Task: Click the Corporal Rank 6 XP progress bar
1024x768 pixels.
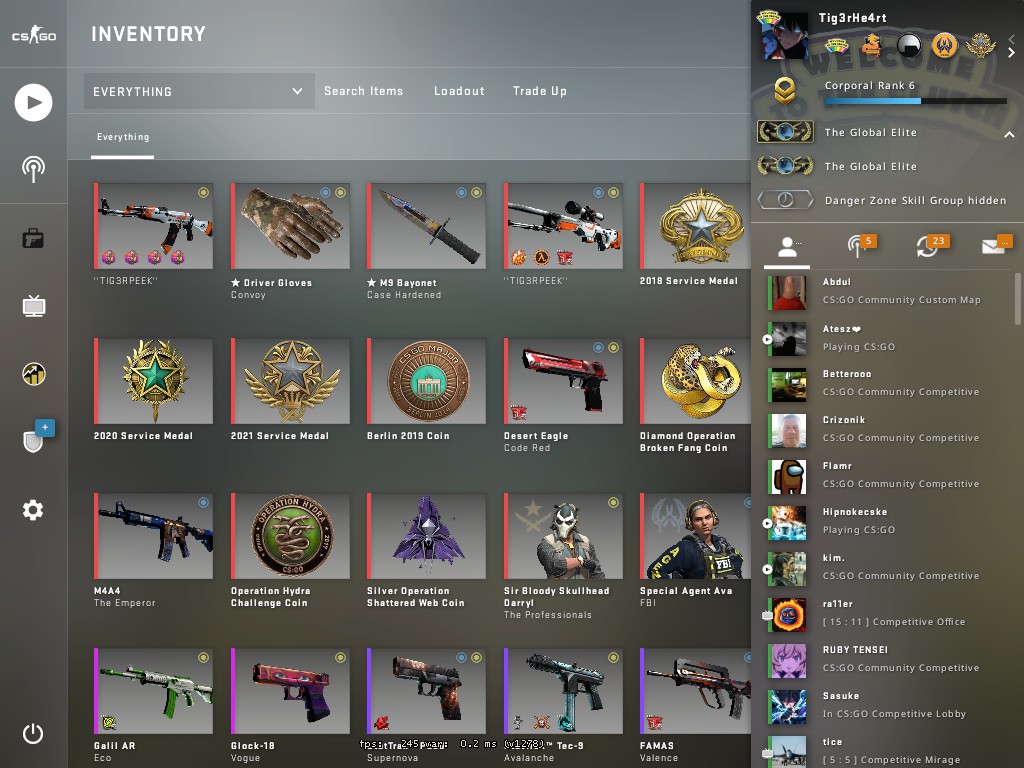Action: pyautogui.click(x=915, y=101)
